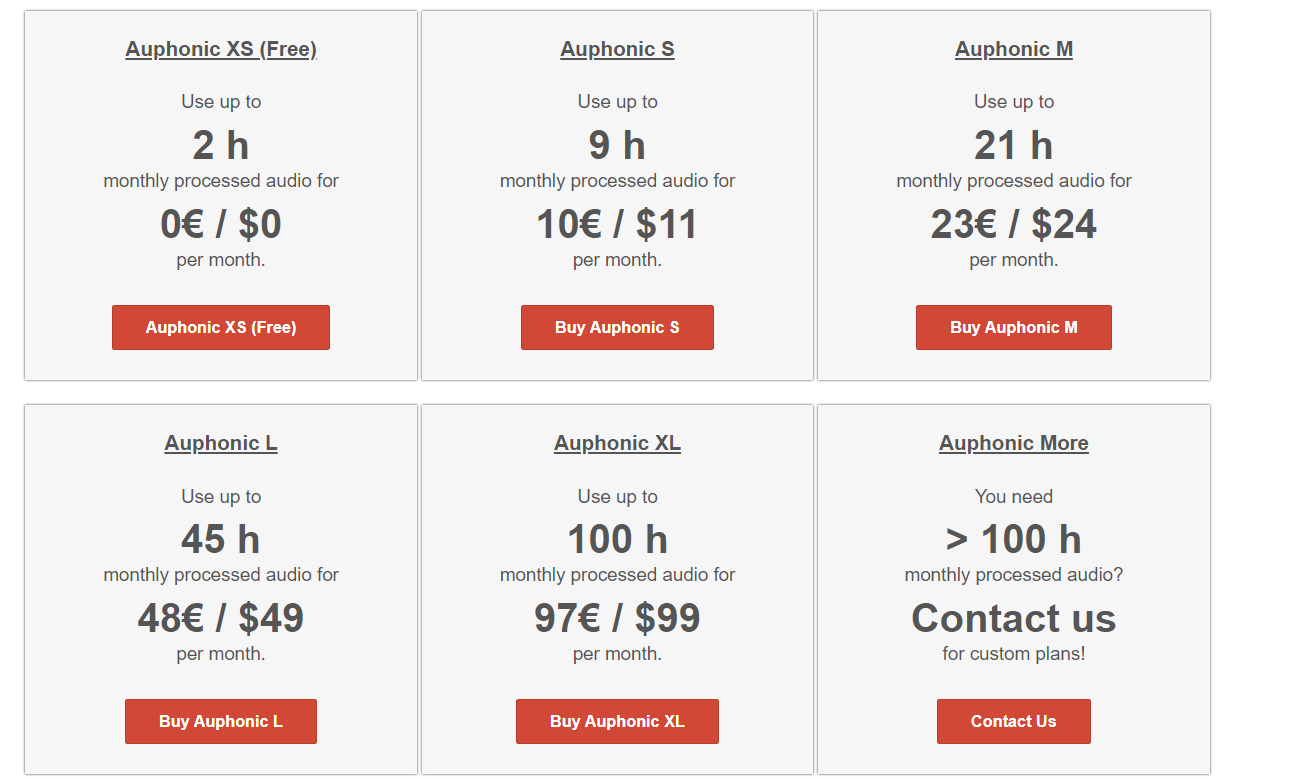This screenshot has width=1296, height=779.
Task: Open the Auphonic More title link
Action: [1013, 443]
